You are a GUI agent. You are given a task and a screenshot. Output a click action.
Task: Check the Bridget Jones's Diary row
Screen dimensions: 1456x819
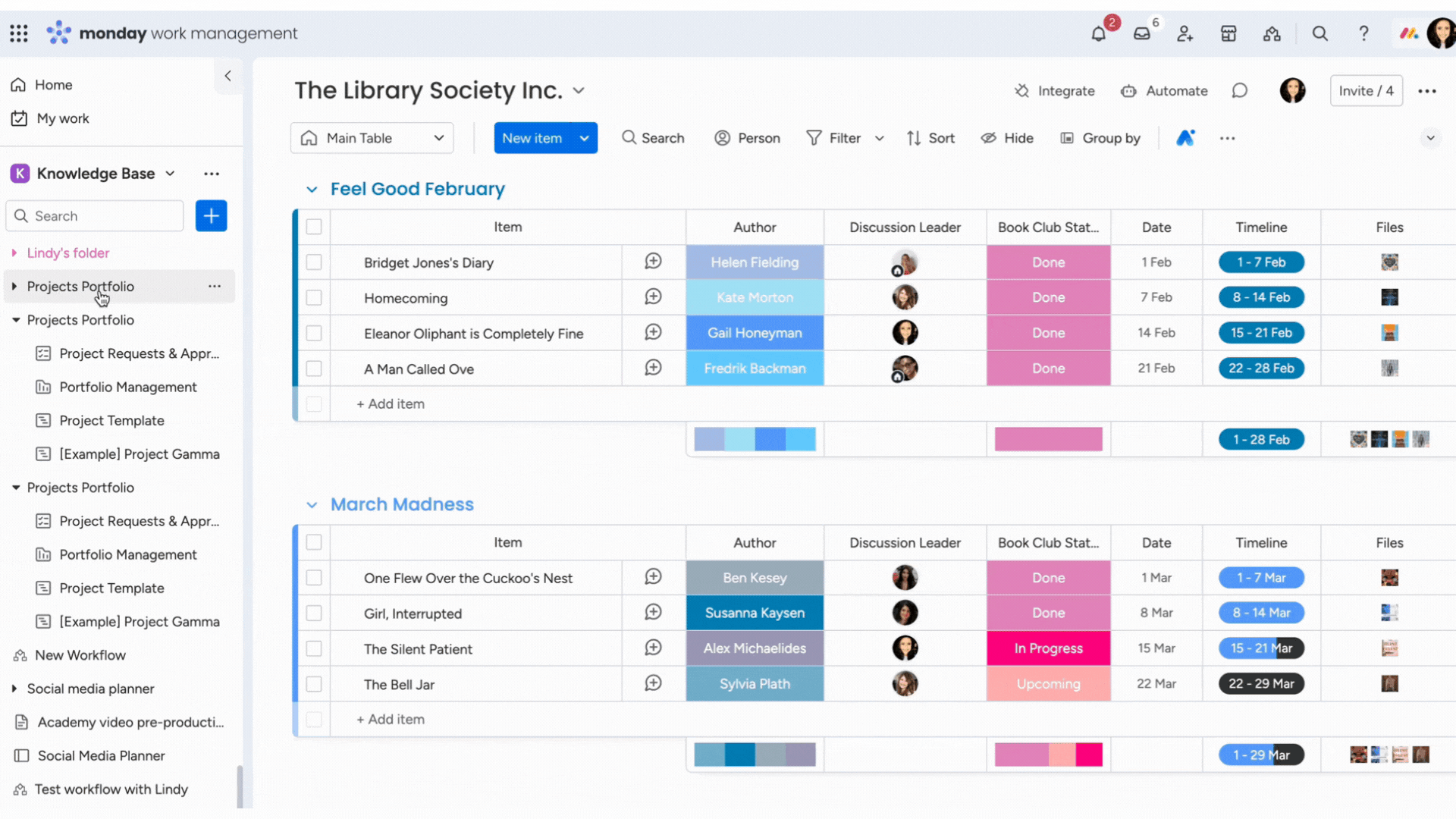click(314, 262)
